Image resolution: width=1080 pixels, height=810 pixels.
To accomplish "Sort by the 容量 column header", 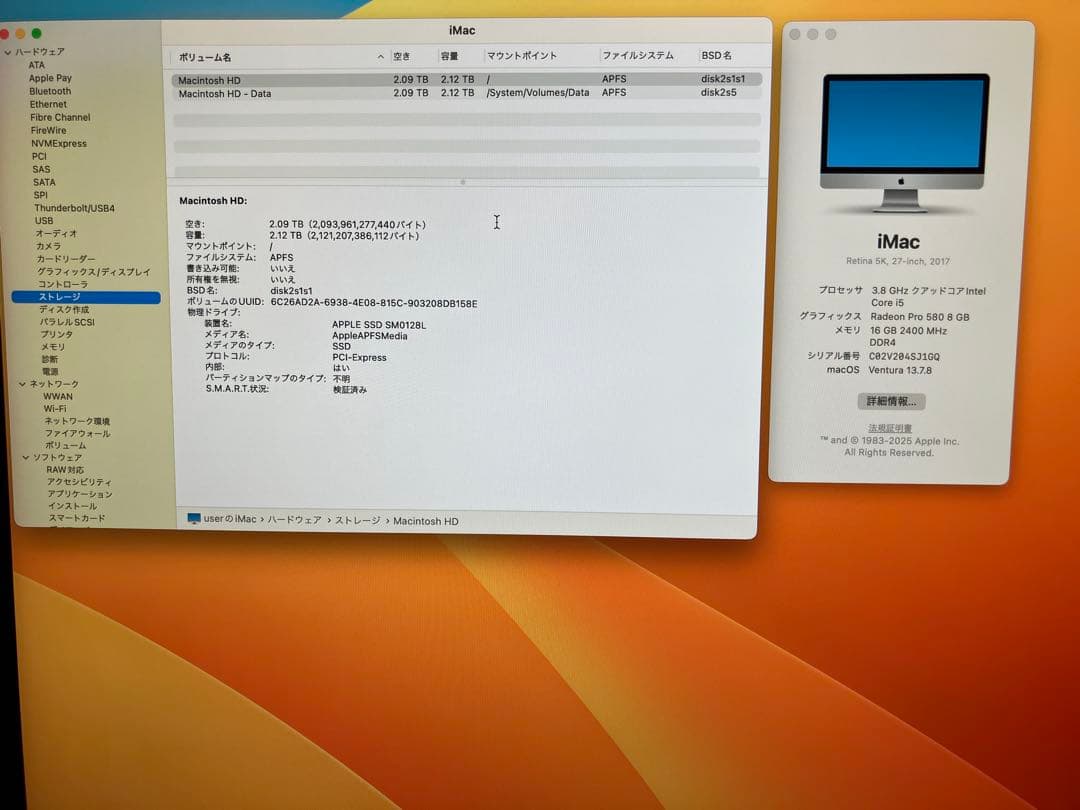I will pyautogui.click(x=450, y=56).
